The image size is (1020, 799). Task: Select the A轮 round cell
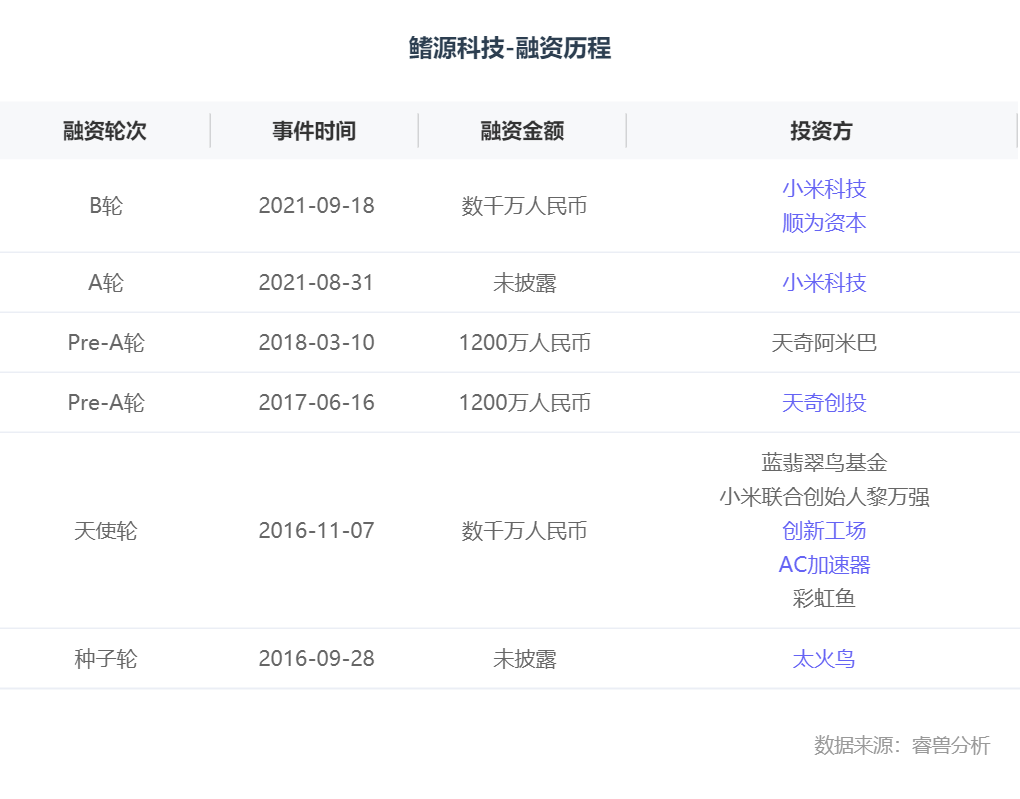tap(105, 282)
